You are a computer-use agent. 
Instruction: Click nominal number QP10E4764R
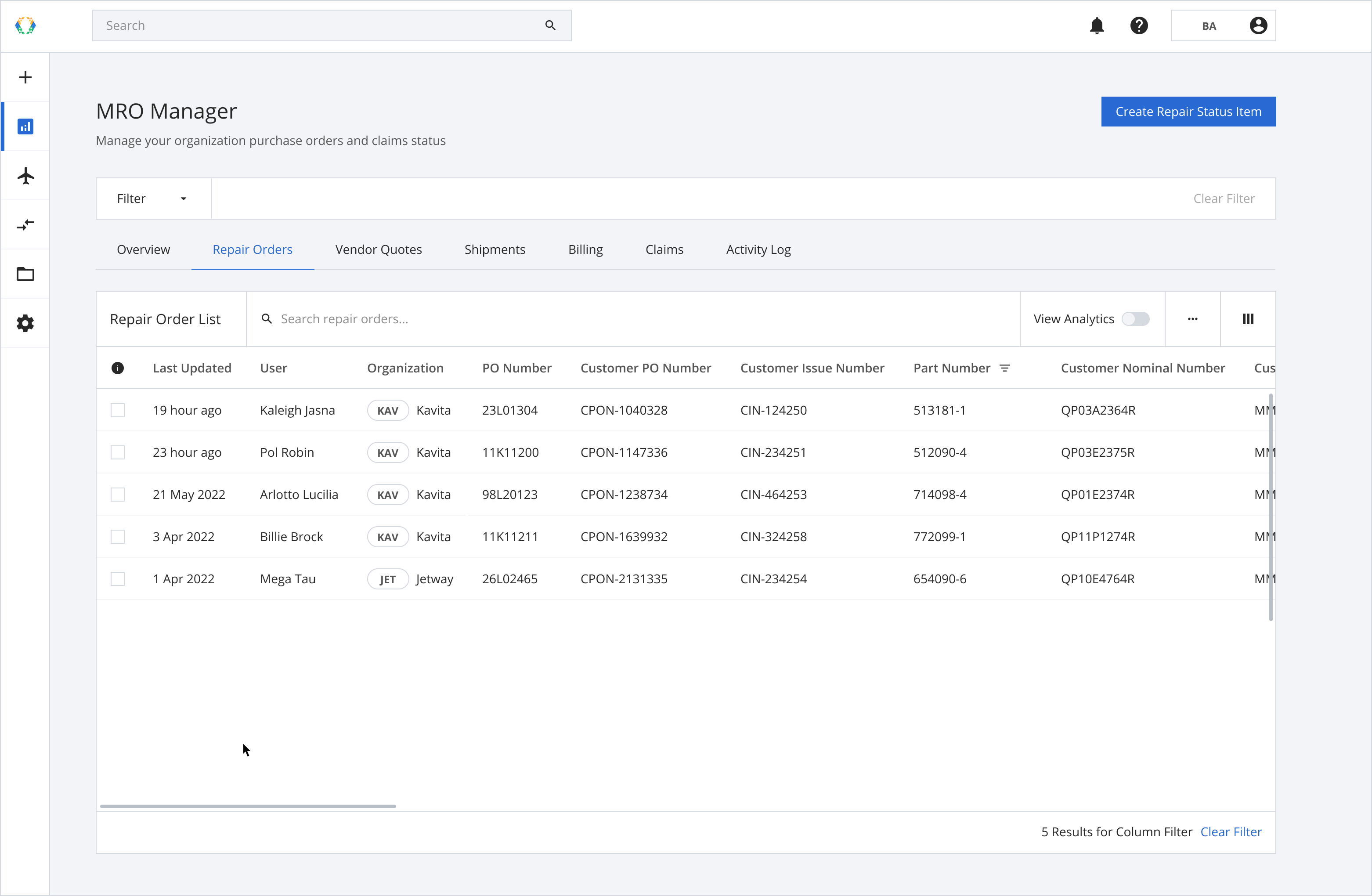point(1098,578)
